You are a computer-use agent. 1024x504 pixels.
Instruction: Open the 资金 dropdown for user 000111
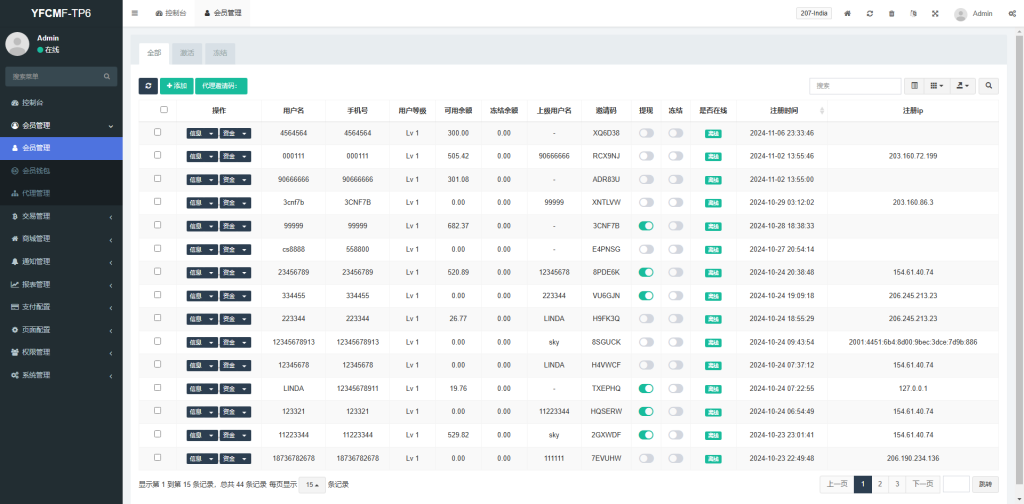[x=235, y=156]
